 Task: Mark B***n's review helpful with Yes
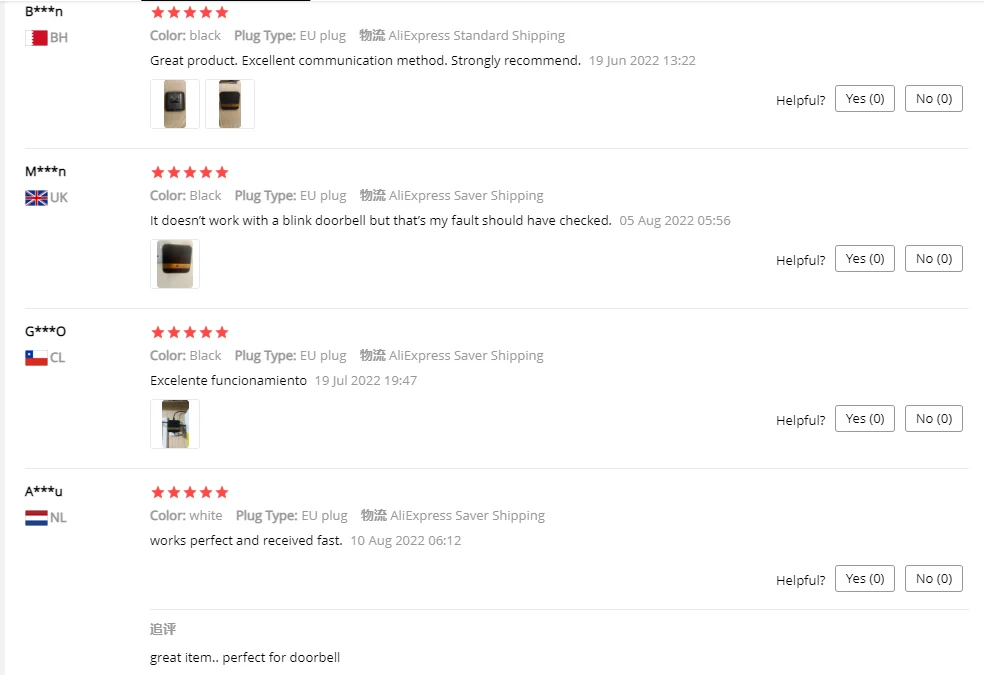(865, 99)
